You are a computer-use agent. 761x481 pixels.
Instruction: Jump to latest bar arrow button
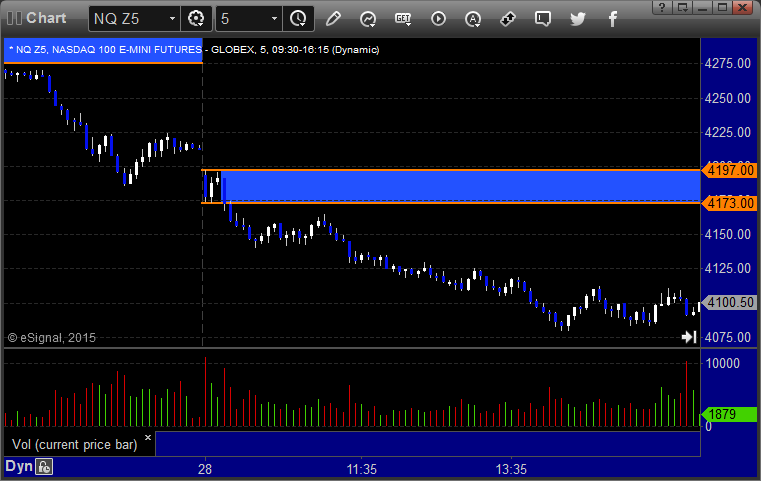coord(689,337)
